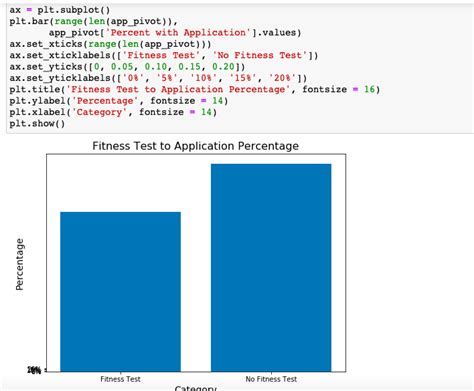Viewport: 474px width, 391px height.
Task: Click the overlapping y-axis tick labels
Action: pos(35,370)
